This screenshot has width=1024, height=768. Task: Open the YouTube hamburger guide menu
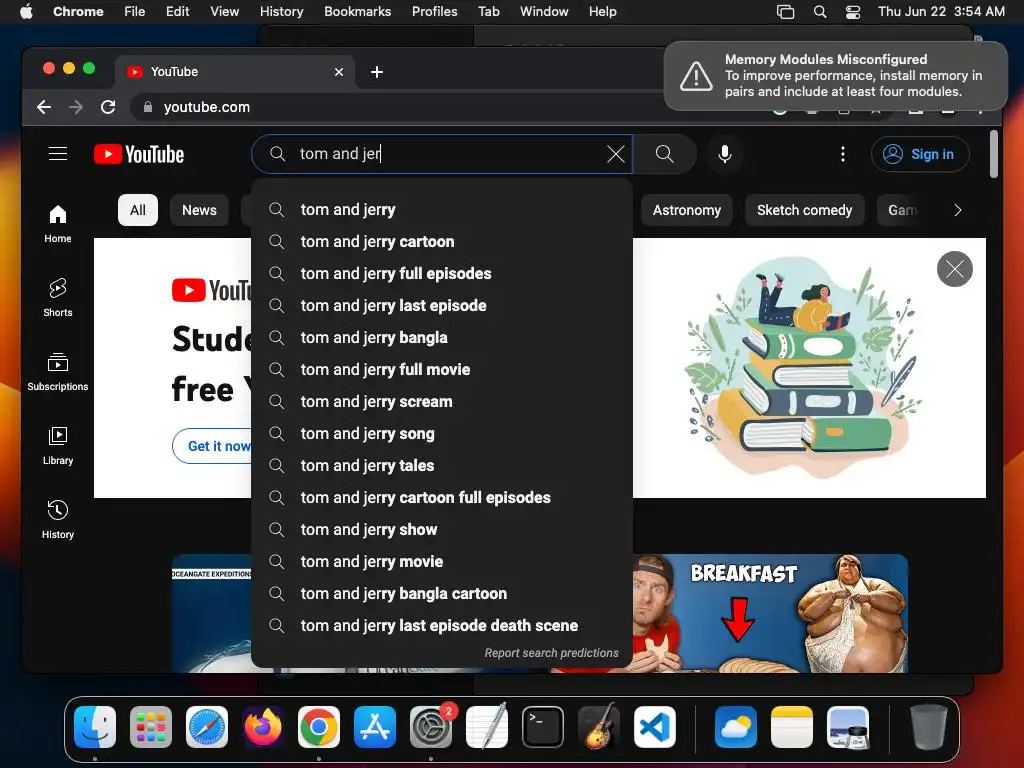click(58, 154)
